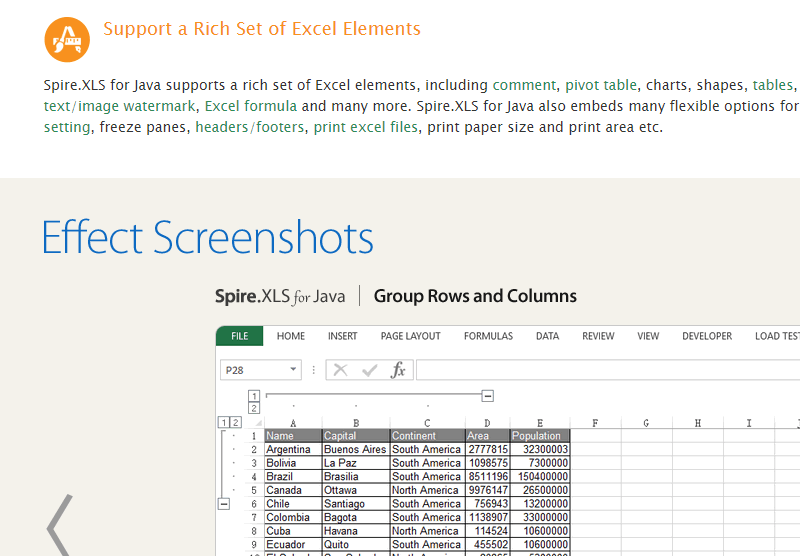Select the REVIEW ribbon tab
The width and height of the screenshot is (800, 556).
[598, 336]
